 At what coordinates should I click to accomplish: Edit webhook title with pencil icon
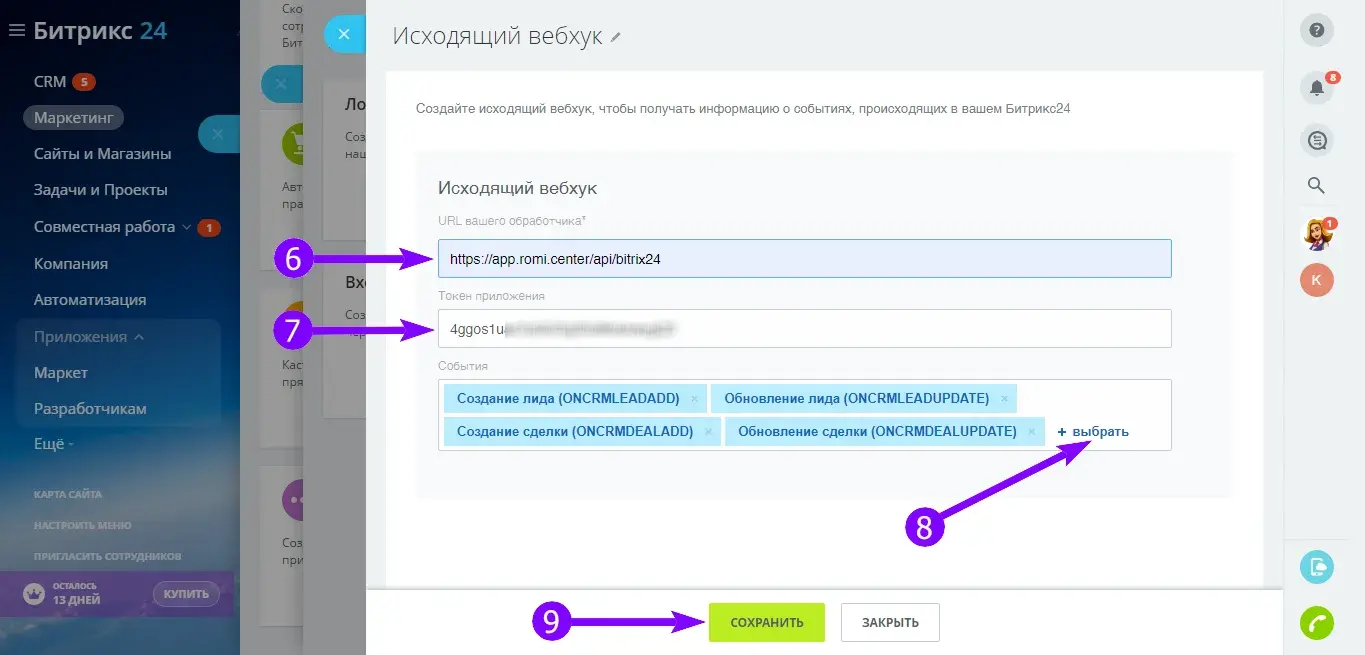click(x=616, y=37)
